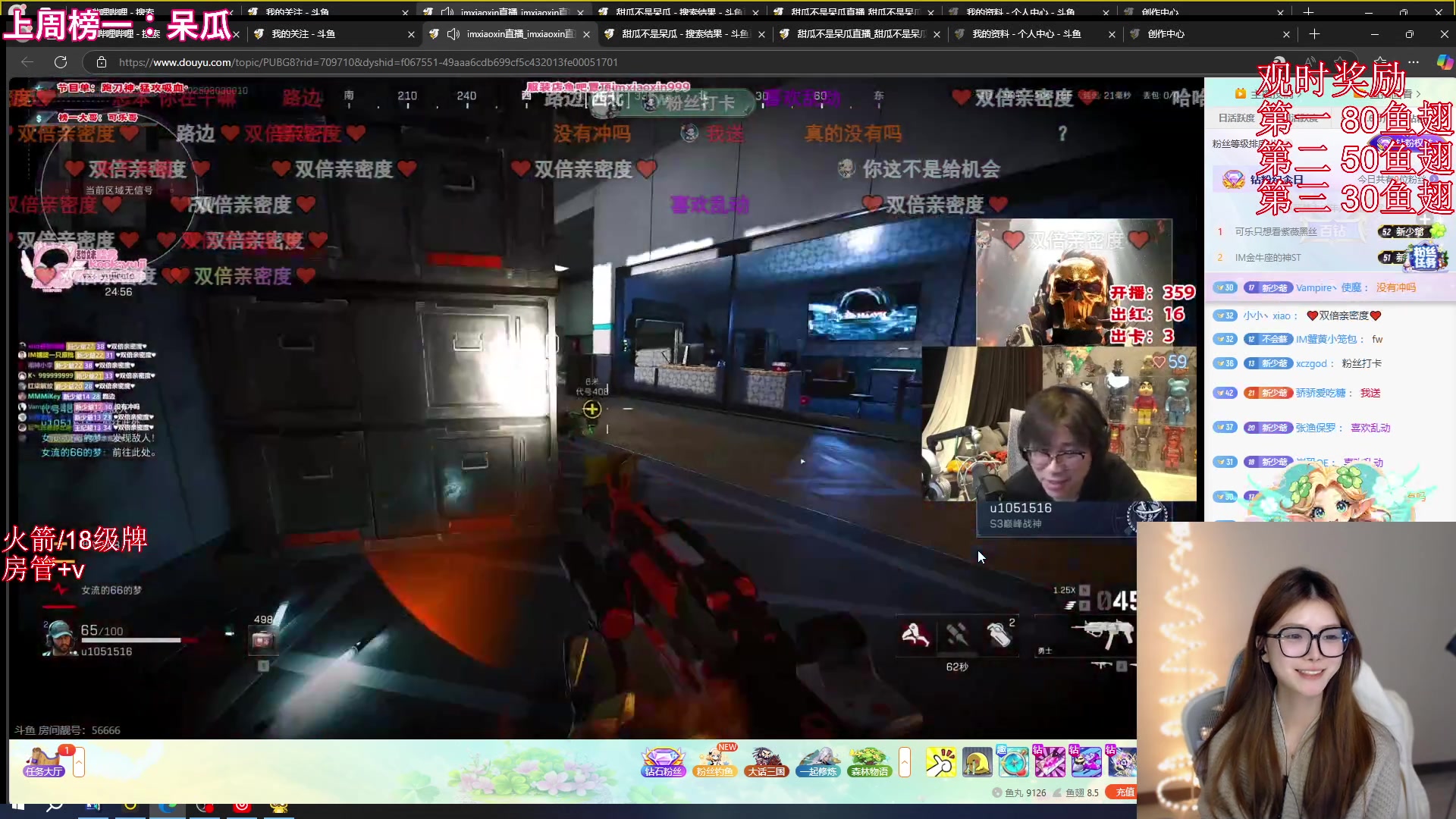Refresh the Douyu page
Image resolution: width=1456 pixels, height=819 pixels.
tap(61, 62)
